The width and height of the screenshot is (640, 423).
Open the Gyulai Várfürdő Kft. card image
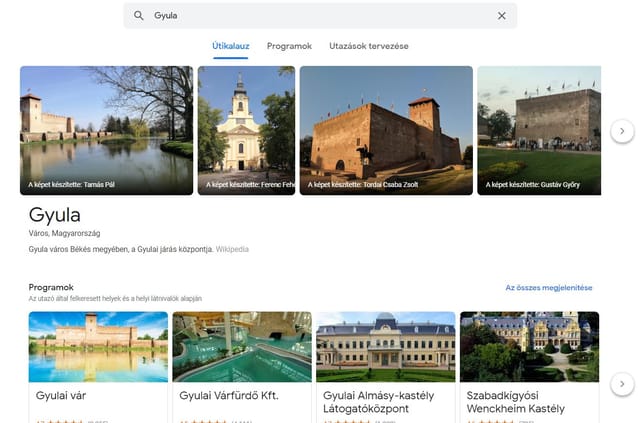tap(242, 347)
